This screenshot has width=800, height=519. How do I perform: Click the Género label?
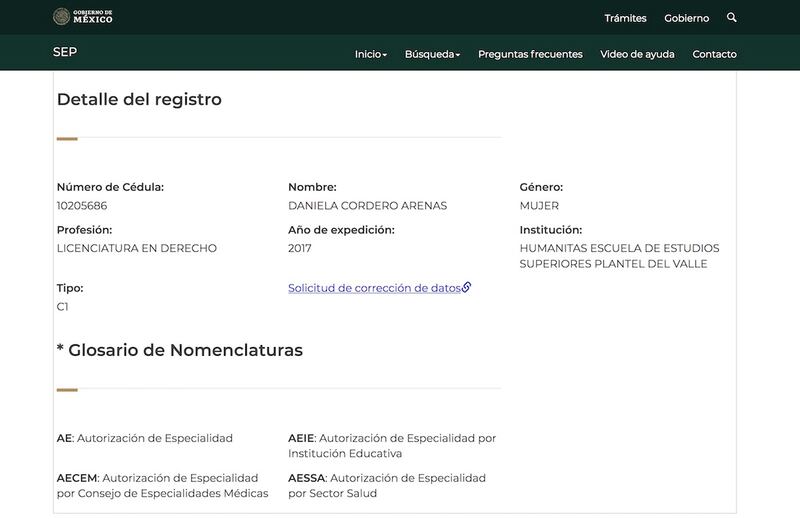(541, 187)
